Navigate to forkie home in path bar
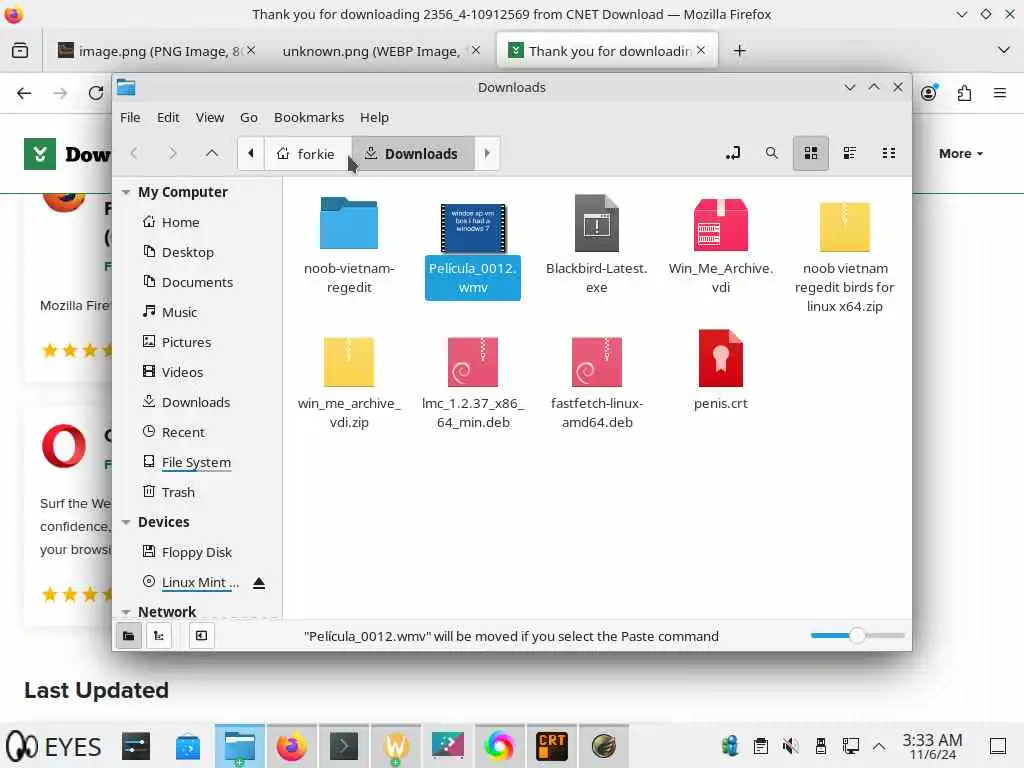1024x768 pixels. click(x=307, y=153)
